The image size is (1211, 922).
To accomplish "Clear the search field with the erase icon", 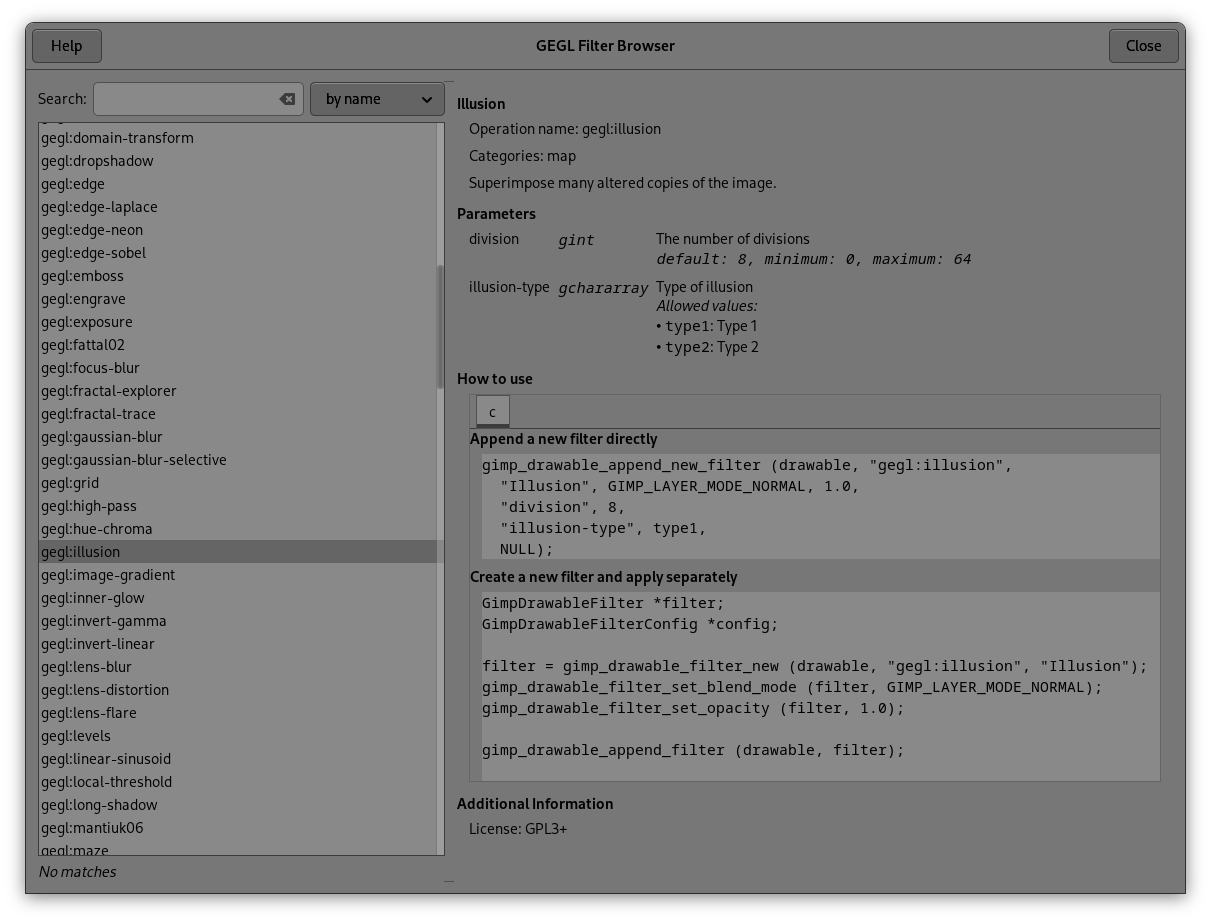I will coord(286,98).
